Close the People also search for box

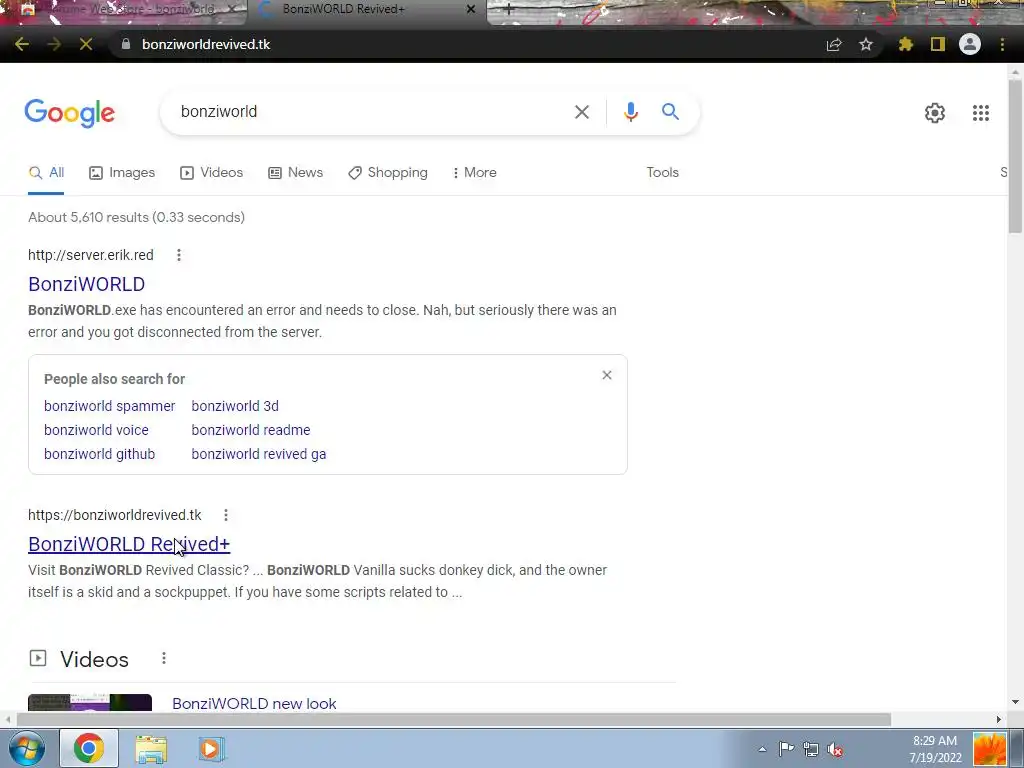[x=607, y=375]
